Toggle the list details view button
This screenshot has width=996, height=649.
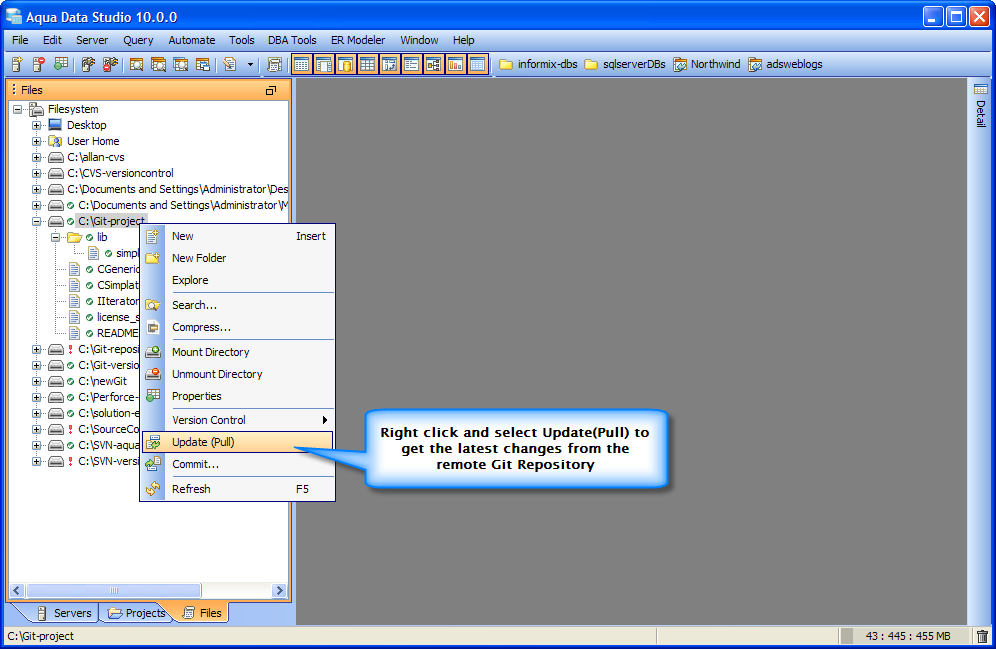tap(412, 64)
